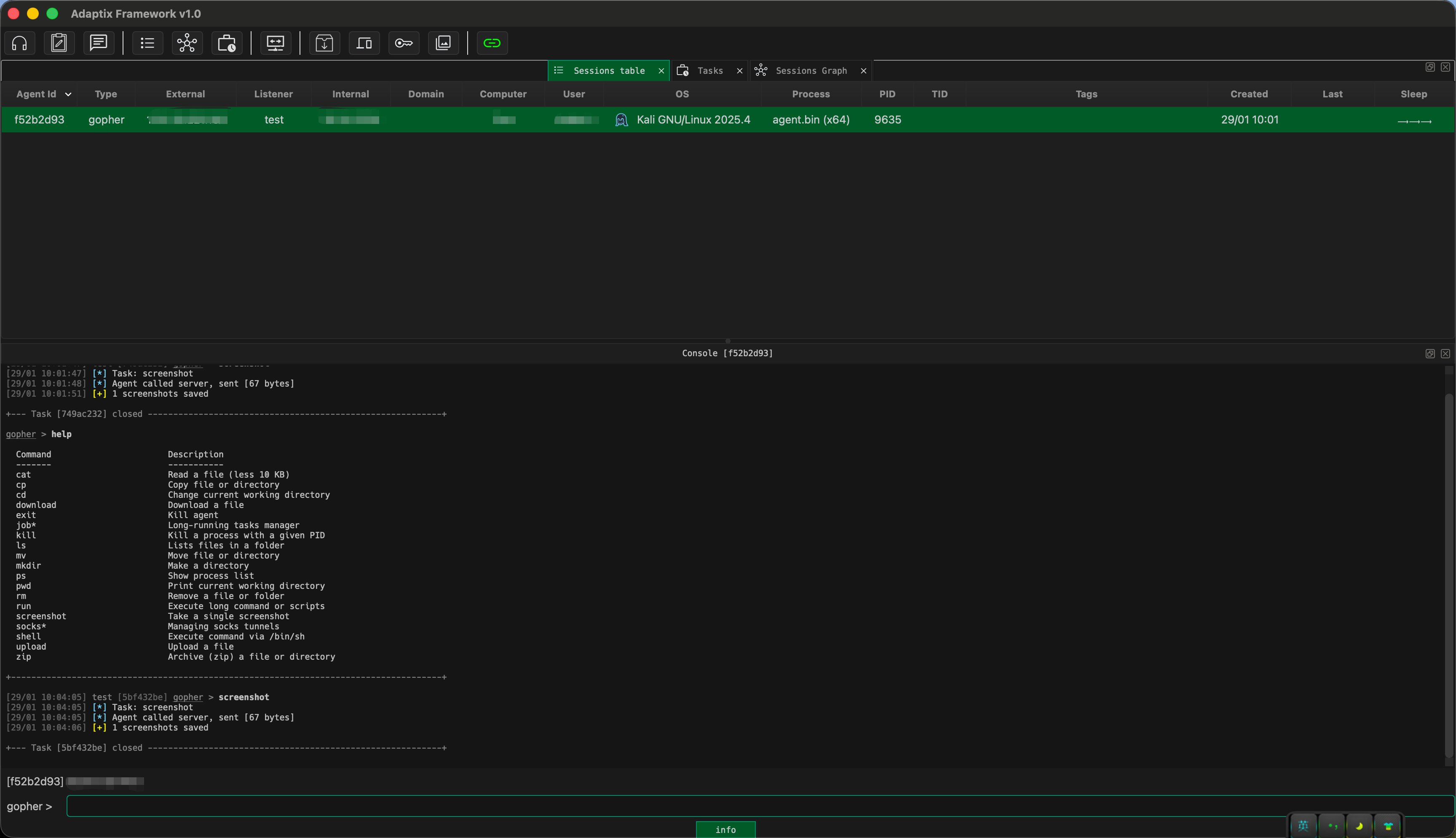Screen dimensions: 1456x838
Task: Click the clipboard notes toolbar icon
Action: coord(59,43)
